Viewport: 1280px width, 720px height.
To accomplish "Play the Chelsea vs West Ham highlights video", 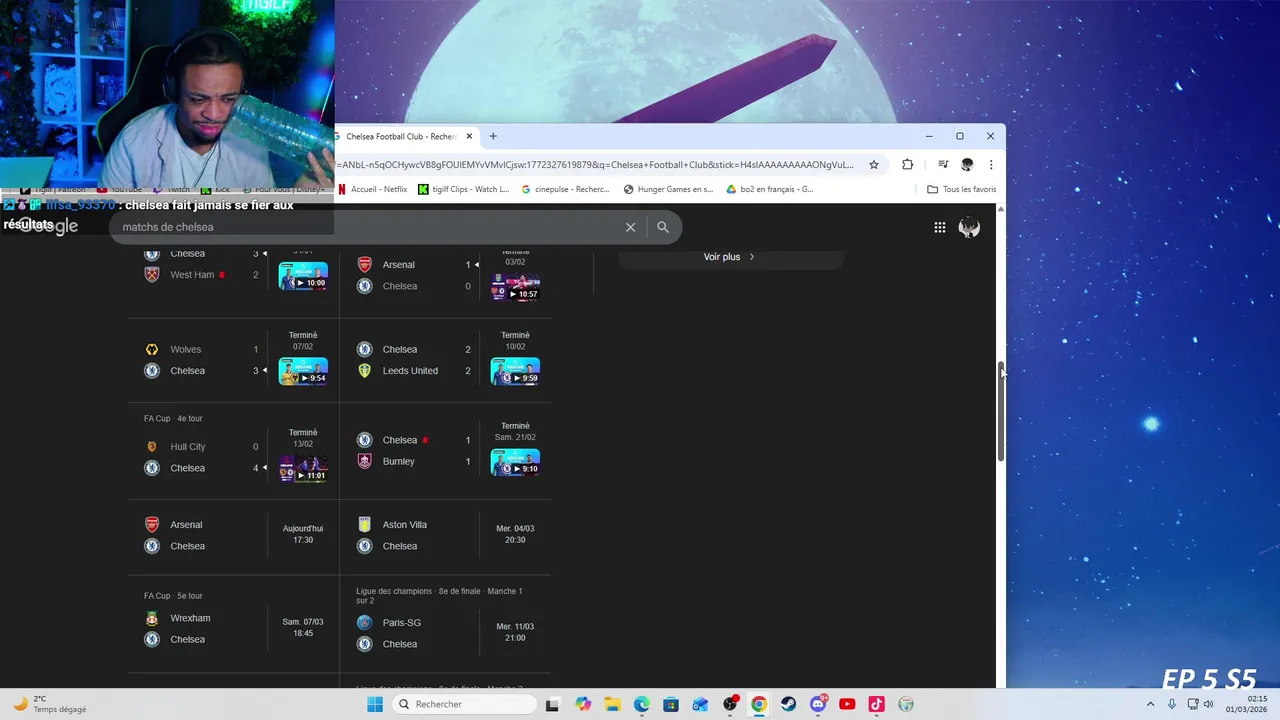I will (x=303, y=275).
